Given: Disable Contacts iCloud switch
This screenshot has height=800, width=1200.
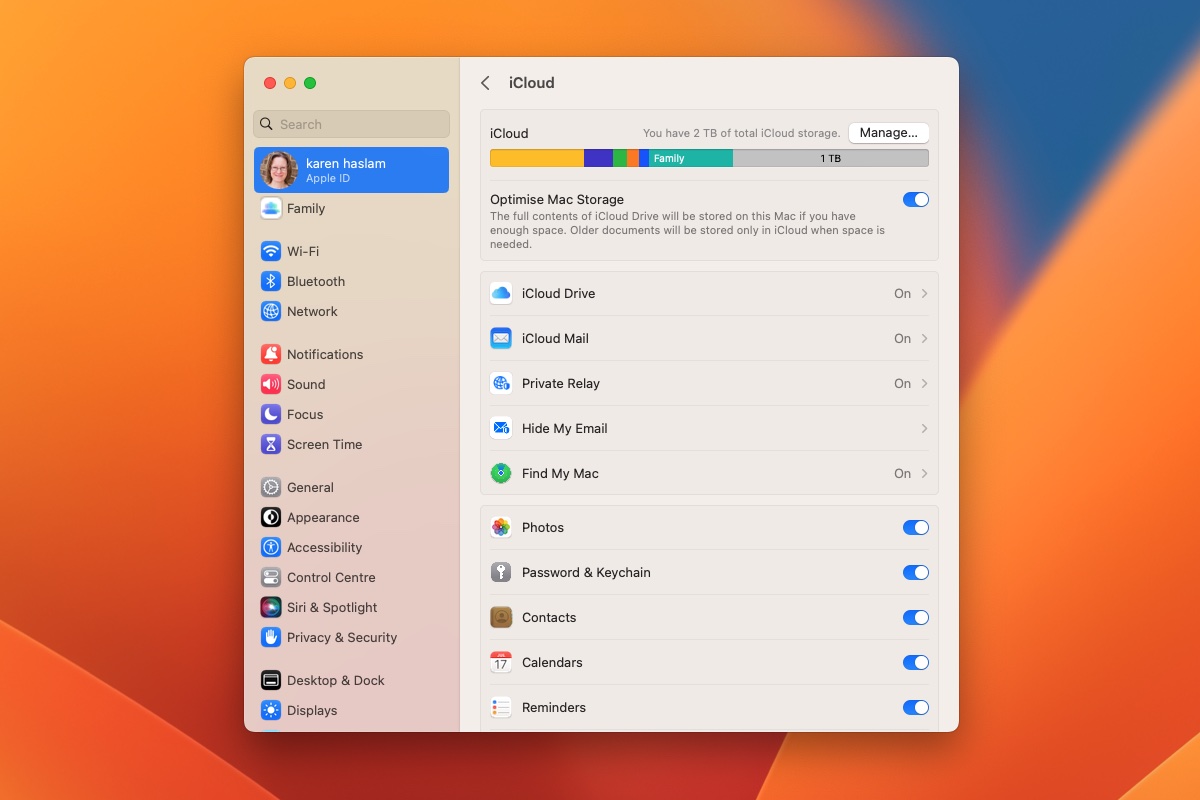Looking at the screenshot, I should tap(916, 617).
